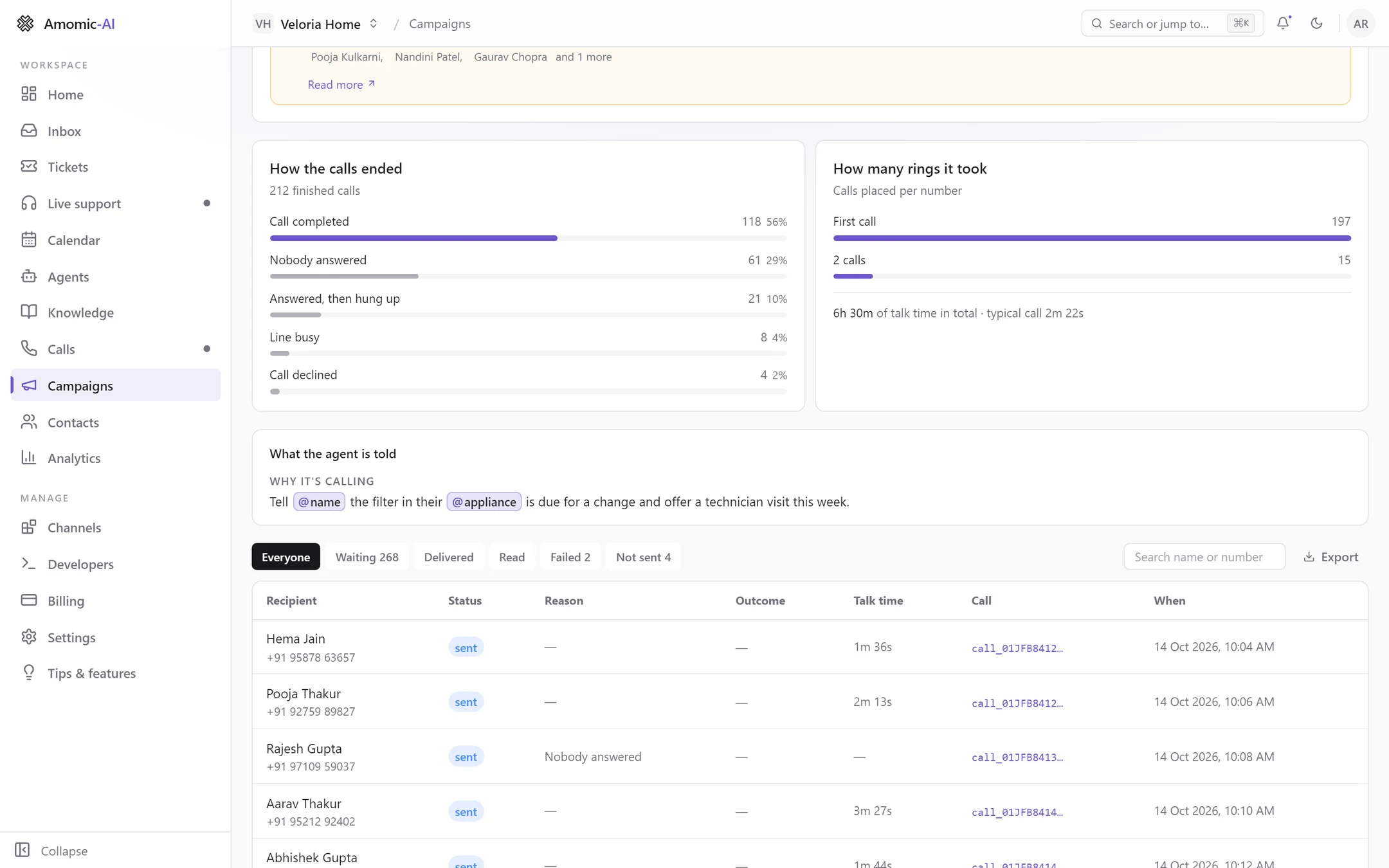The height and width of the screenshot is (868, 1389).
Task: Open the Billing card icon
Action: [28, 600]
